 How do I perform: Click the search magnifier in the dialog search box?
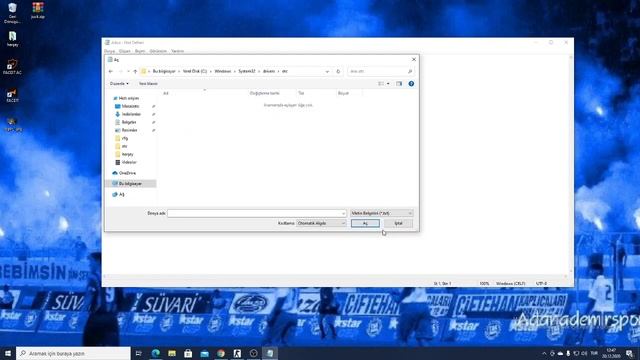click(410, 71)
